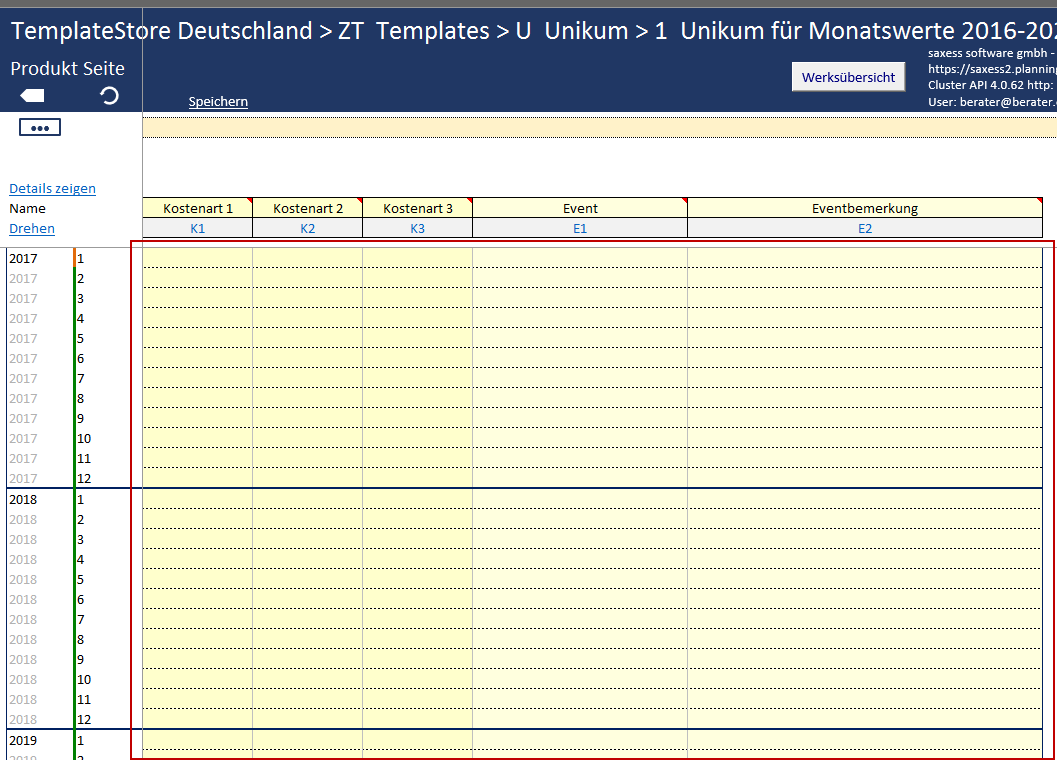Viewport: 1057px width, 760px height.
Task: Select the Kostenart 1 column header
Action: tap(198, 208)
